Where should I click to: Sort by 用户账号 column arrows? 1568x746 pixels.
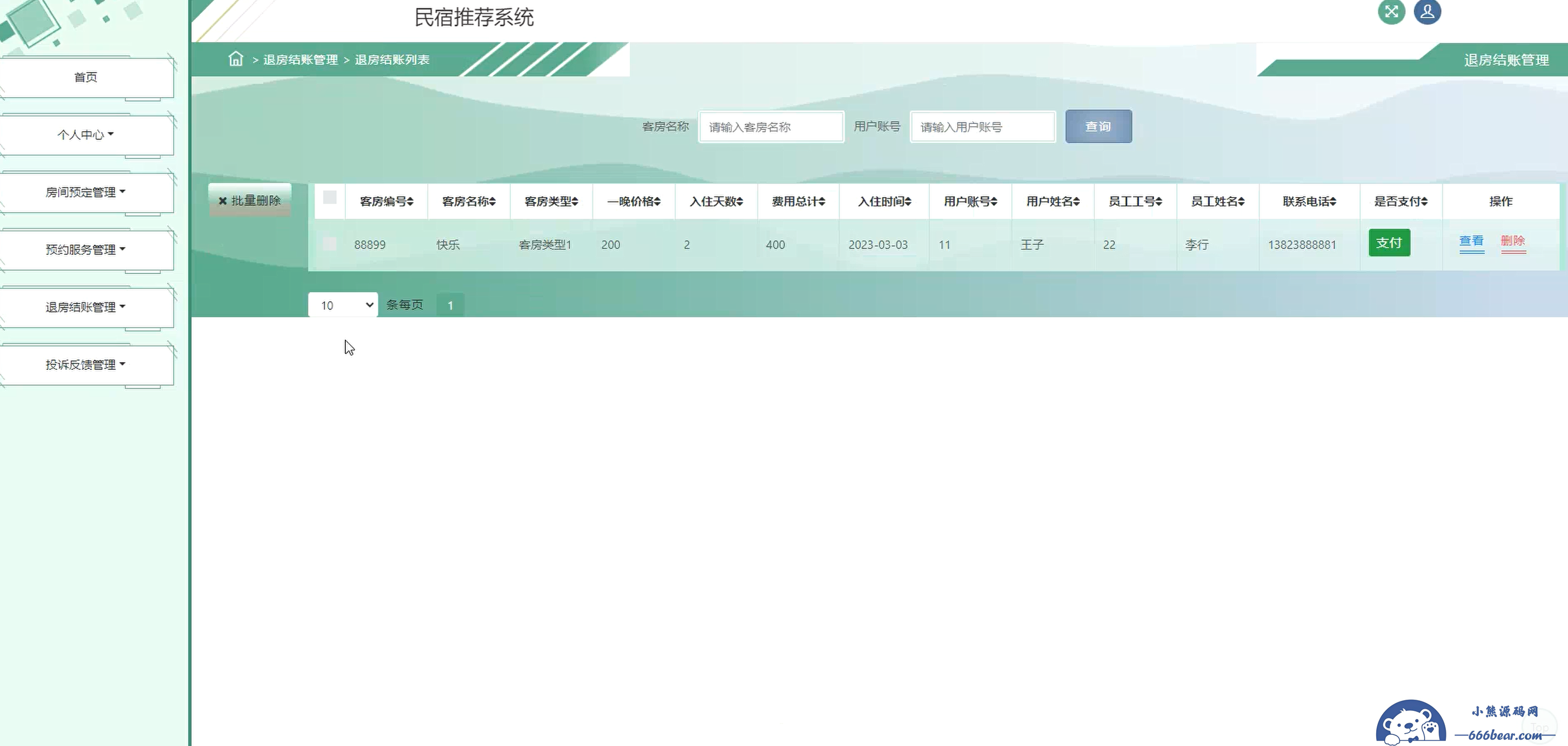coord(994,201)
